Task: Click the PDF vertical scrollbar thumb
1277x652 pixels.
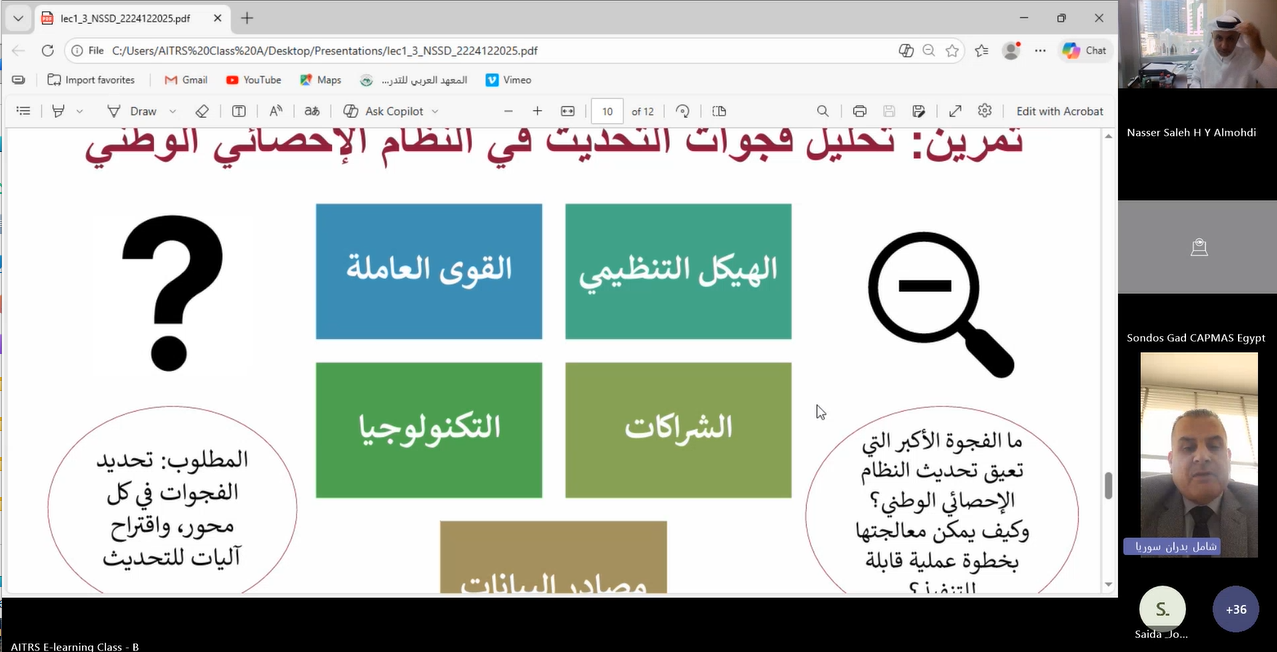Action: click(1108, 485)
